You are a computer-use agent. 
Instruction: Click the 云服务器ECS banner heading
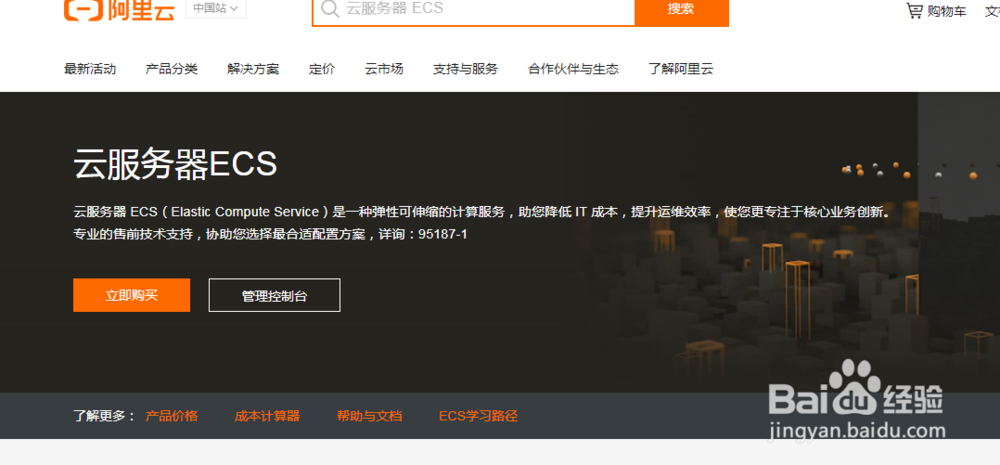point(175,164)
